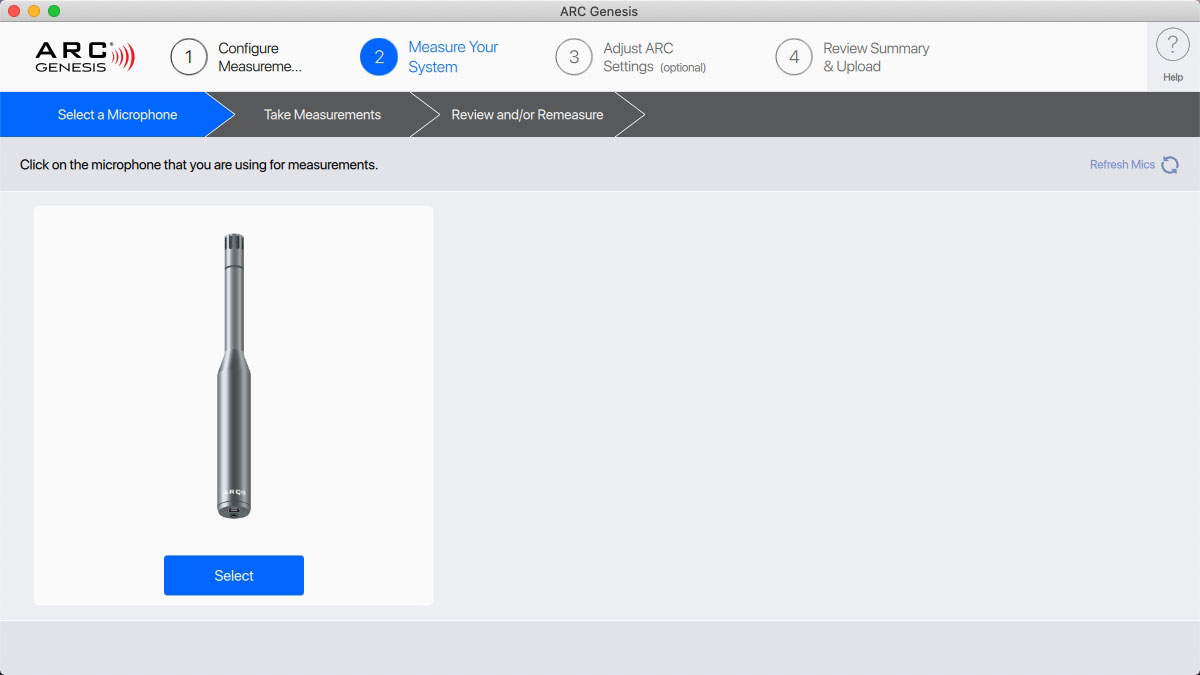Open the Help question mark icon
1200x675 pixels.
[x=1172, y=46]
